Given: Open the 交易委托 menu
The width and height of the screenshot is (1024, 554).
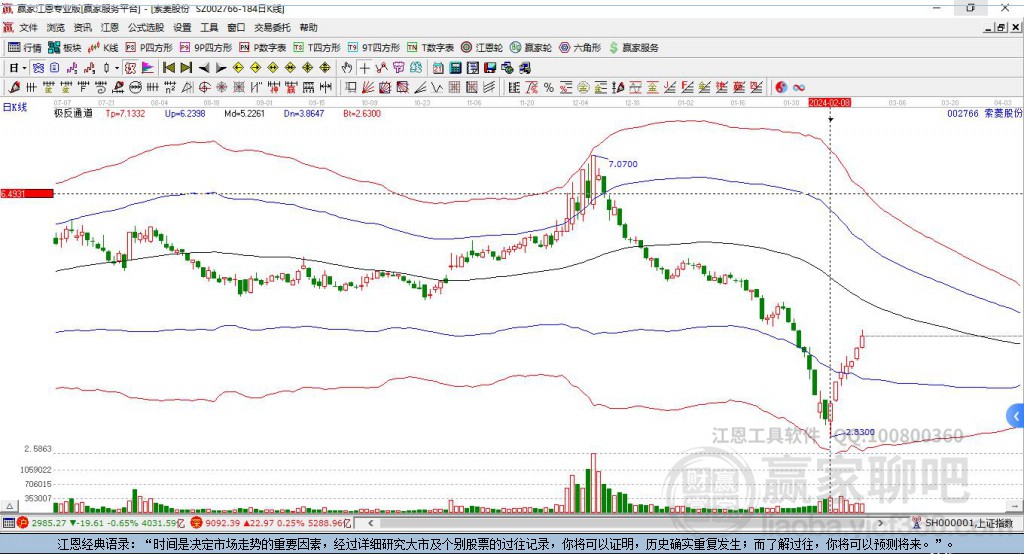Looking at the screenshot, I should 272,27.
